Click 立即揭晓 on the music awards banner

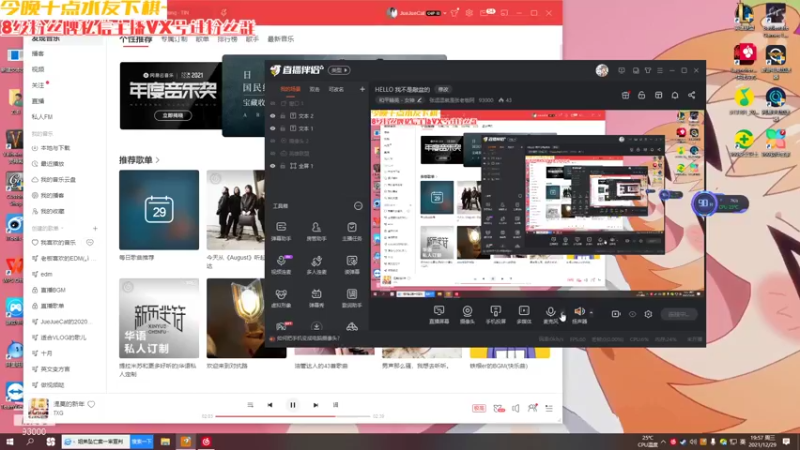pos(173,115)
